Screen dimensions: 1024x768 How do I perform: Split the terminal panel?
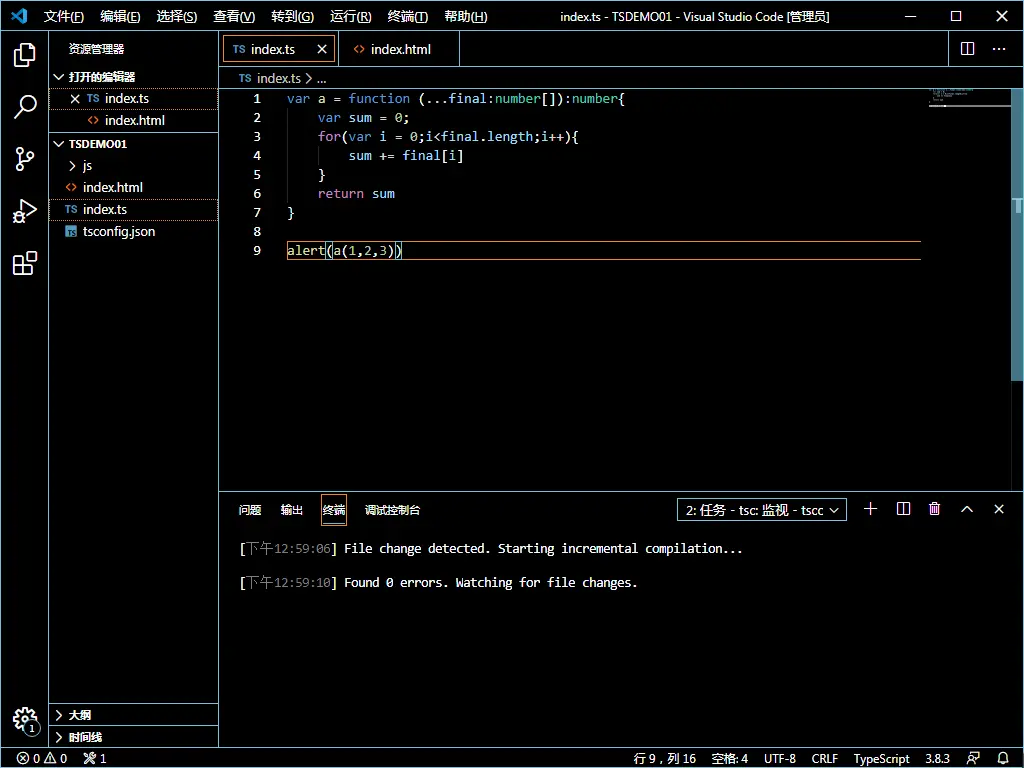pos(903,509)
